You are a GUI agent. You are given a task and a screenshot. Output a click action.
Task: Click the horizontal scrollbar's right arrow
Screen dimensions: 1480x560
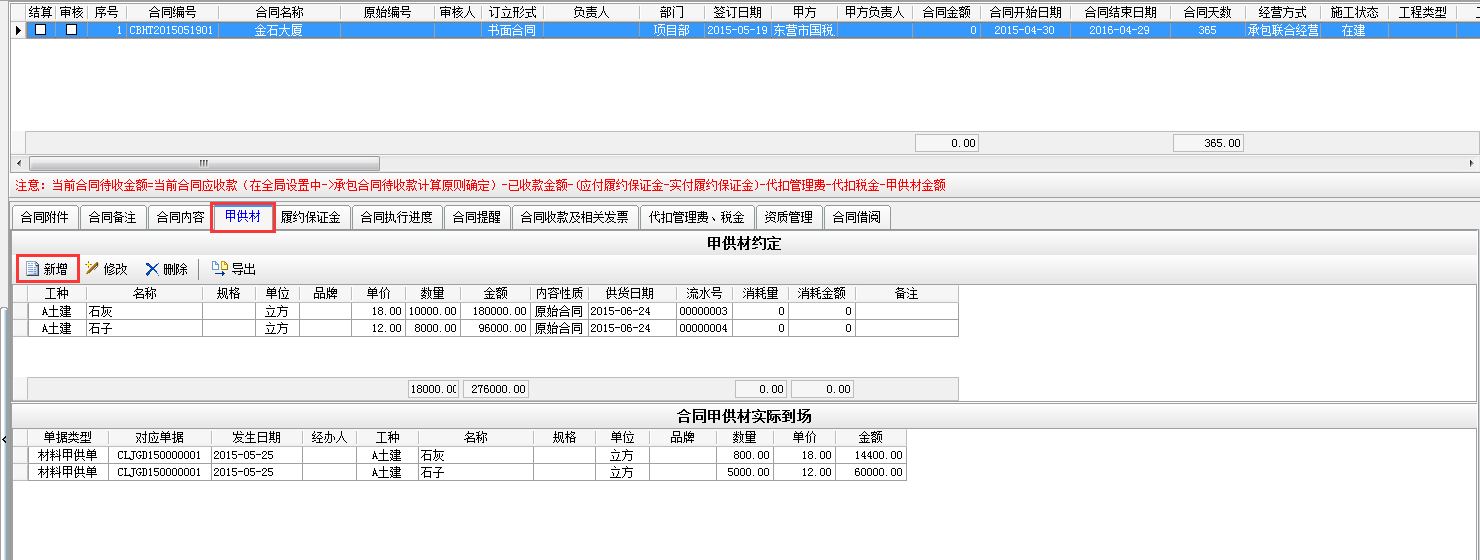coord(1471,163)
